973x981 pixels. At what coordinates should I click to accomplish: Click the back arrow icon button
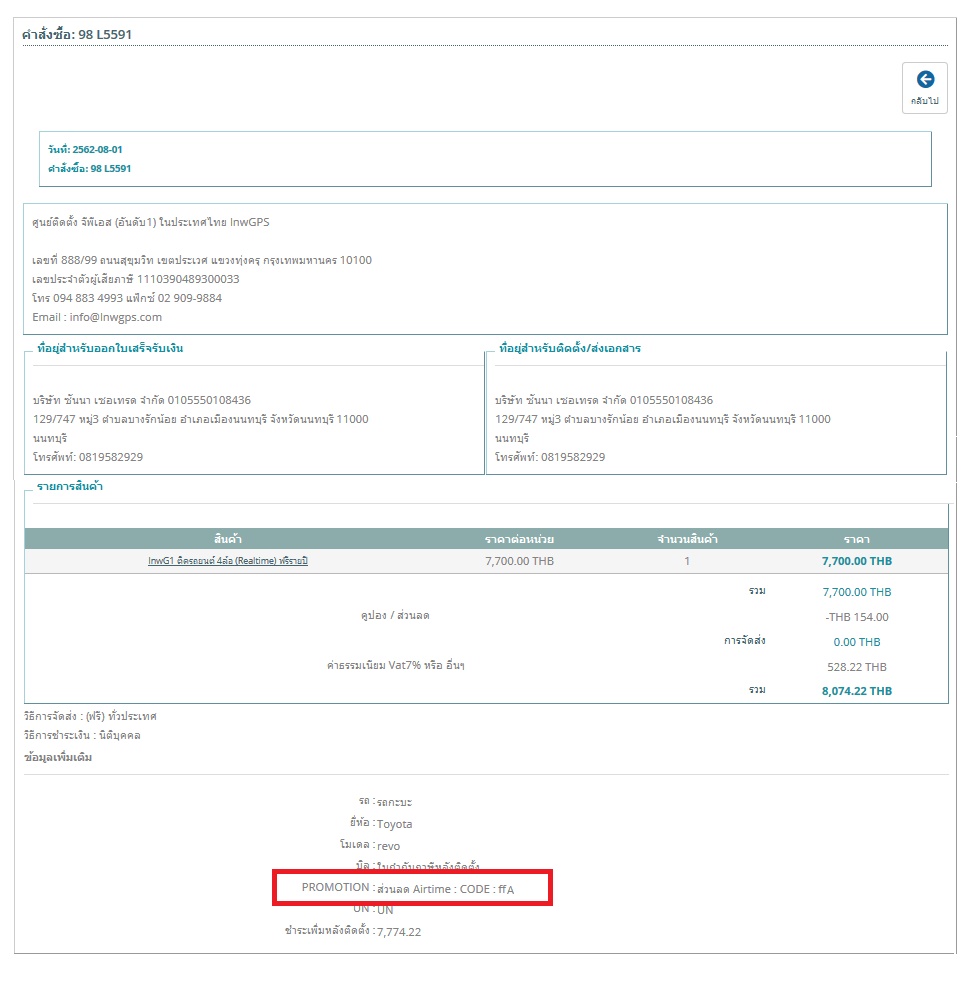point(924,88)
